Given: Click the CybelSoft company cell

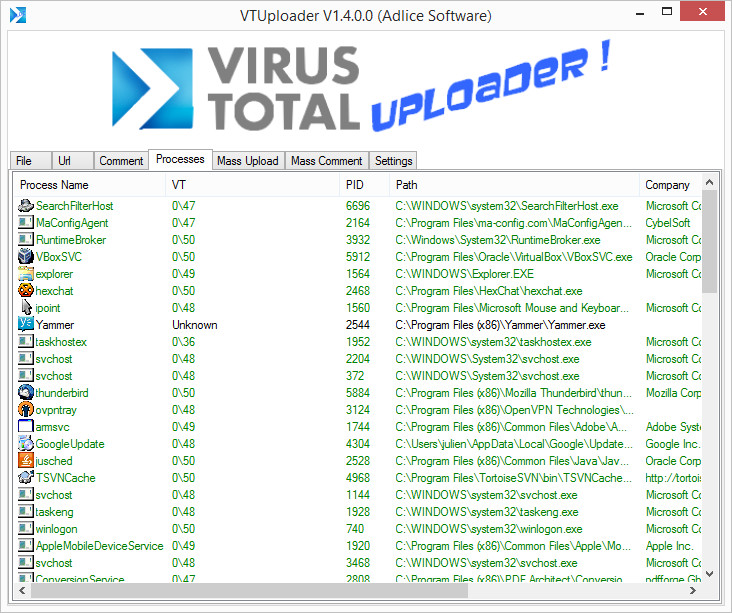Looking at the screenshot, I should pyautogui.click(x=668, y=223).
